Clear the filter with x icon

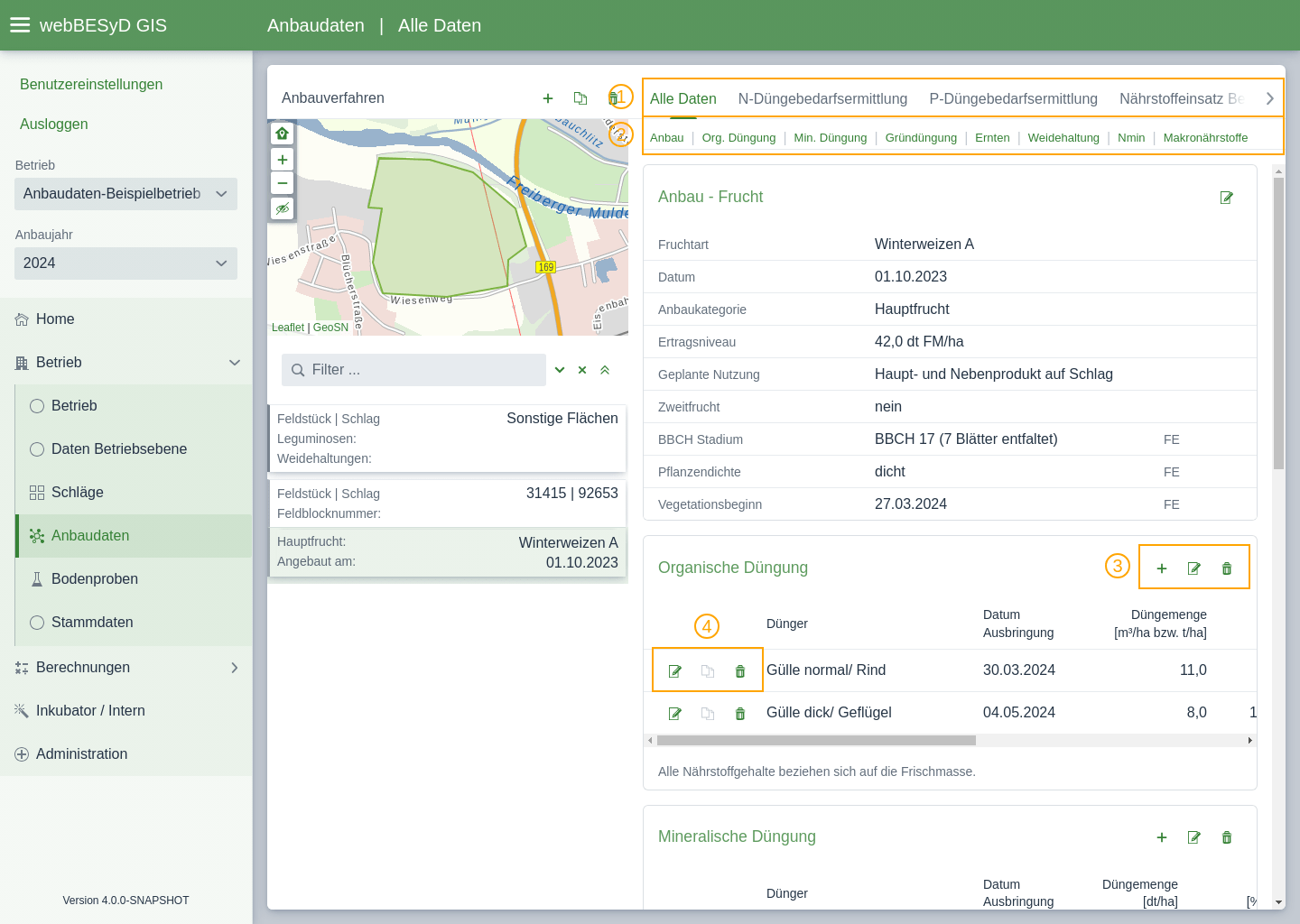(x=582, y=370)
